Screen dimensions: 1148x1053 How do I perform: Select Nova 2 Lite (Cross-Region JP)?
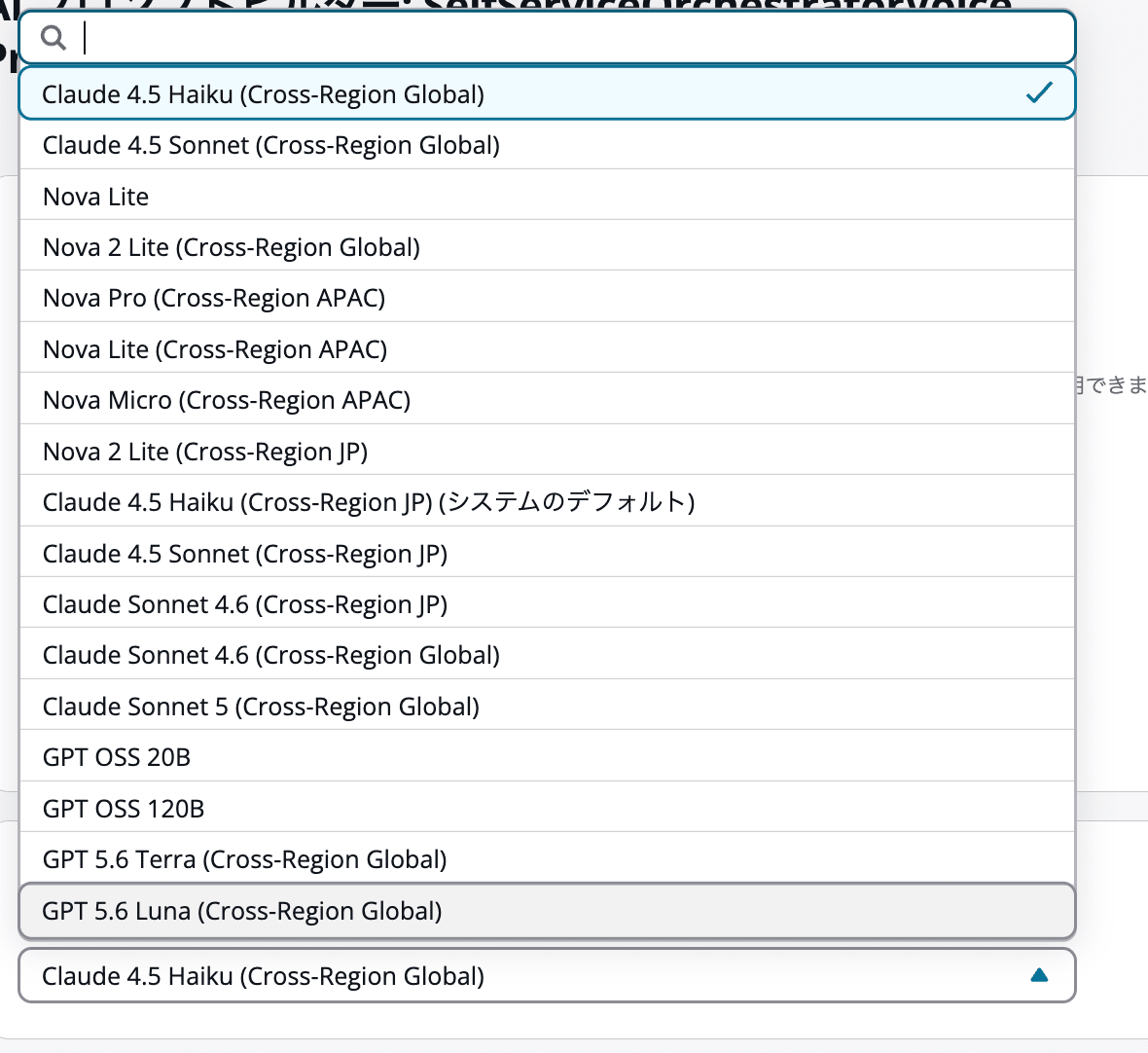point(547,451)
